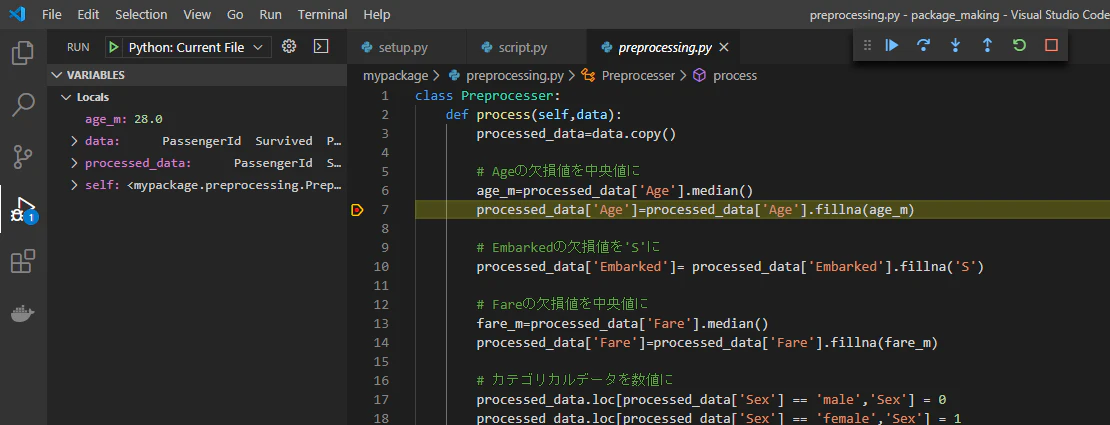This screenshot has height=425, width=1110.
Task: Click on the 'class Preprocesser:' code line
Action: pos(488,96)
